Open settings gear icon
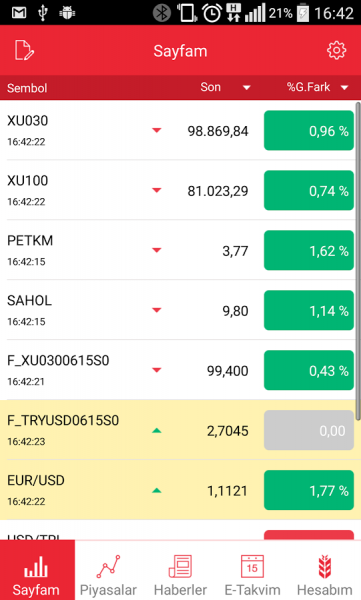 (336, 50)
